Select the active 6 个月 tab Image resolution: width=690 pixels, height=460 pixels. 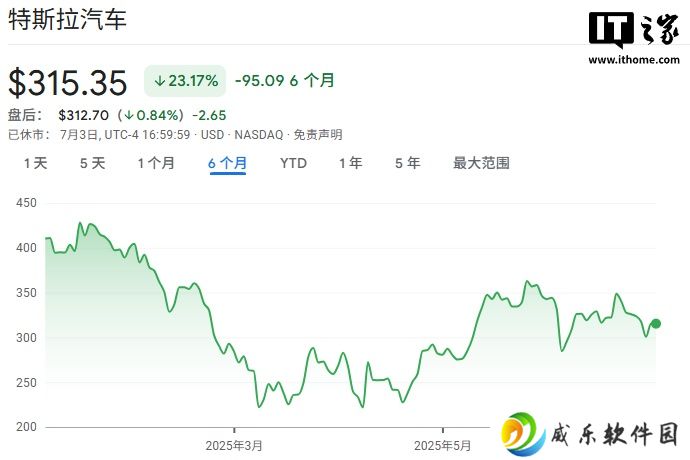pos(228,163)
